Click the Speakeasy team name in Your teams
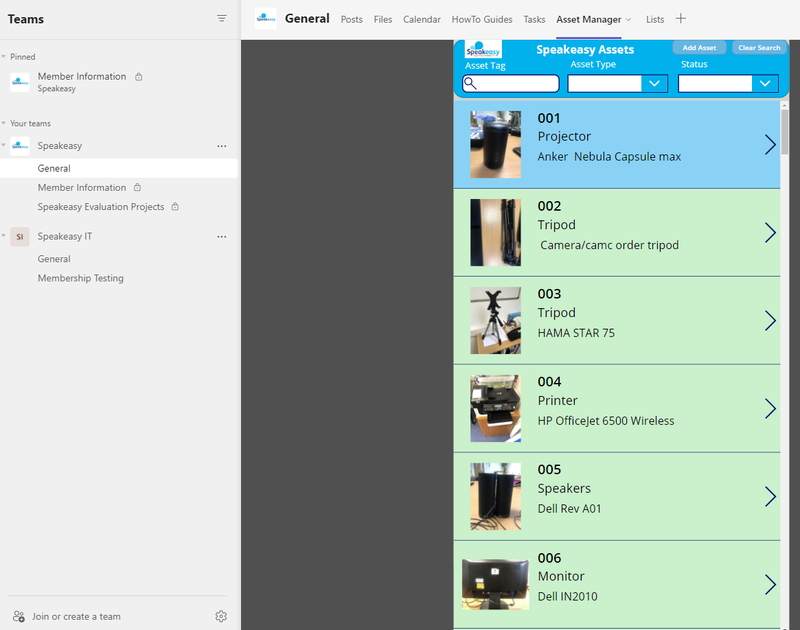 (59, 146)
